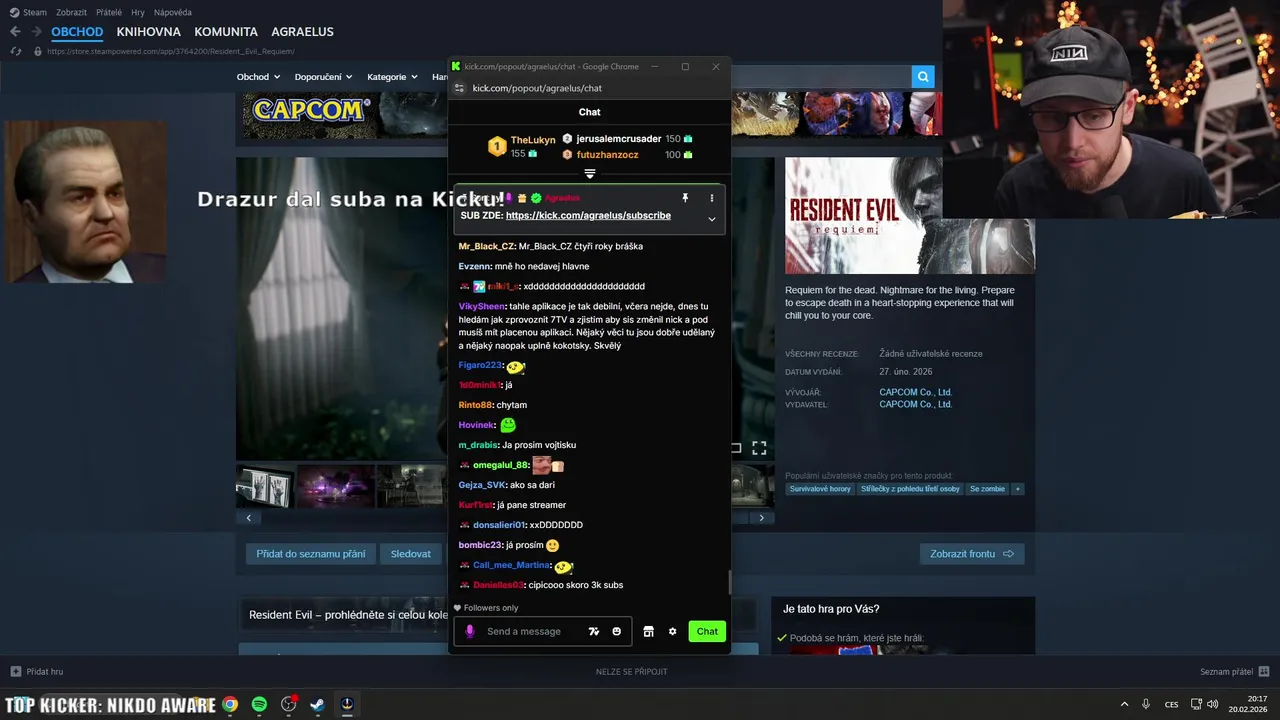The width and height of the screenshot is (1280, 720).
Task: Add tag with plus button
Action: 1018,489
